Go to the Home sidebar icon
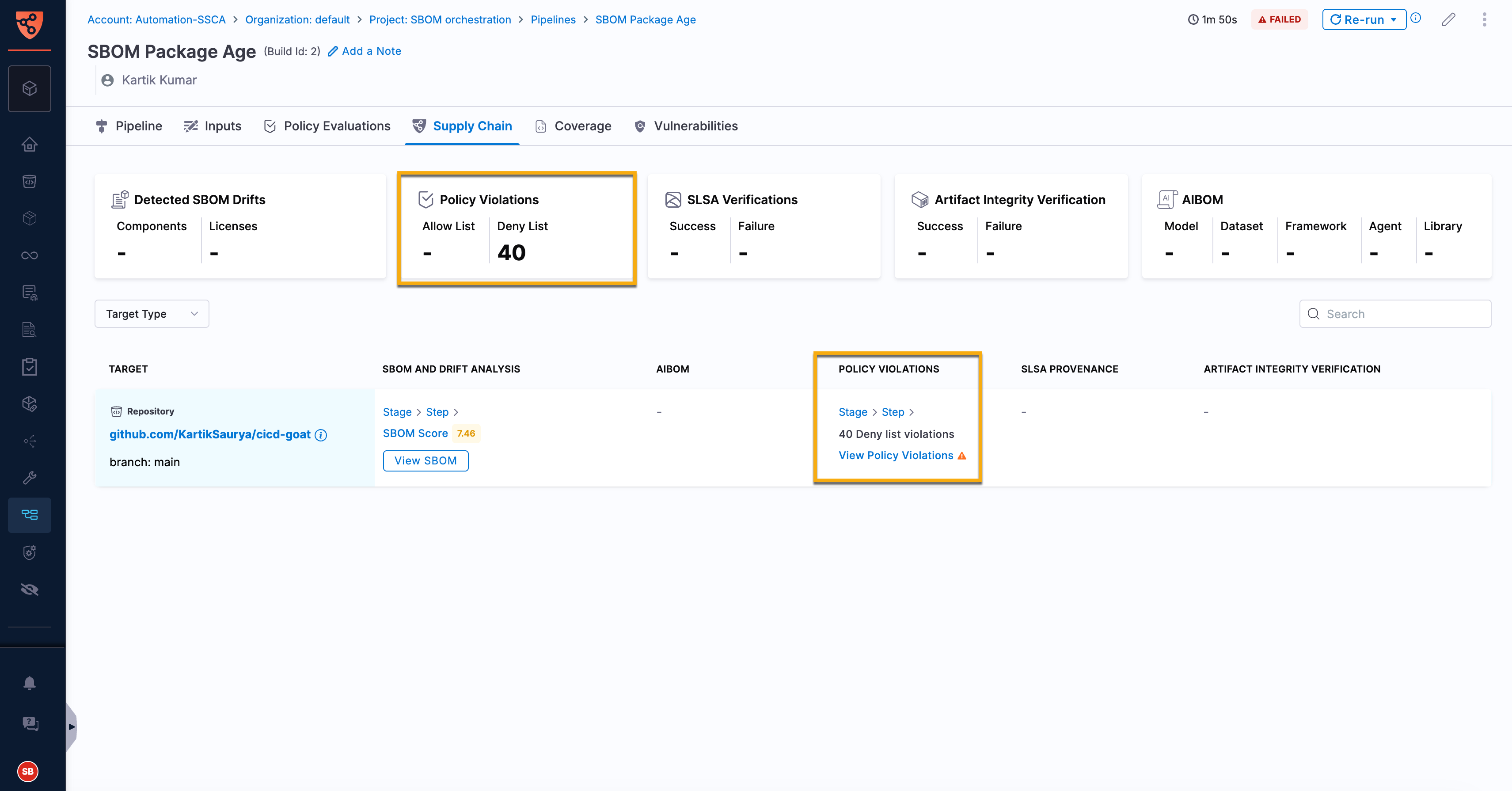This screenshot has height=791, width=1512. [x=29, y=145]
